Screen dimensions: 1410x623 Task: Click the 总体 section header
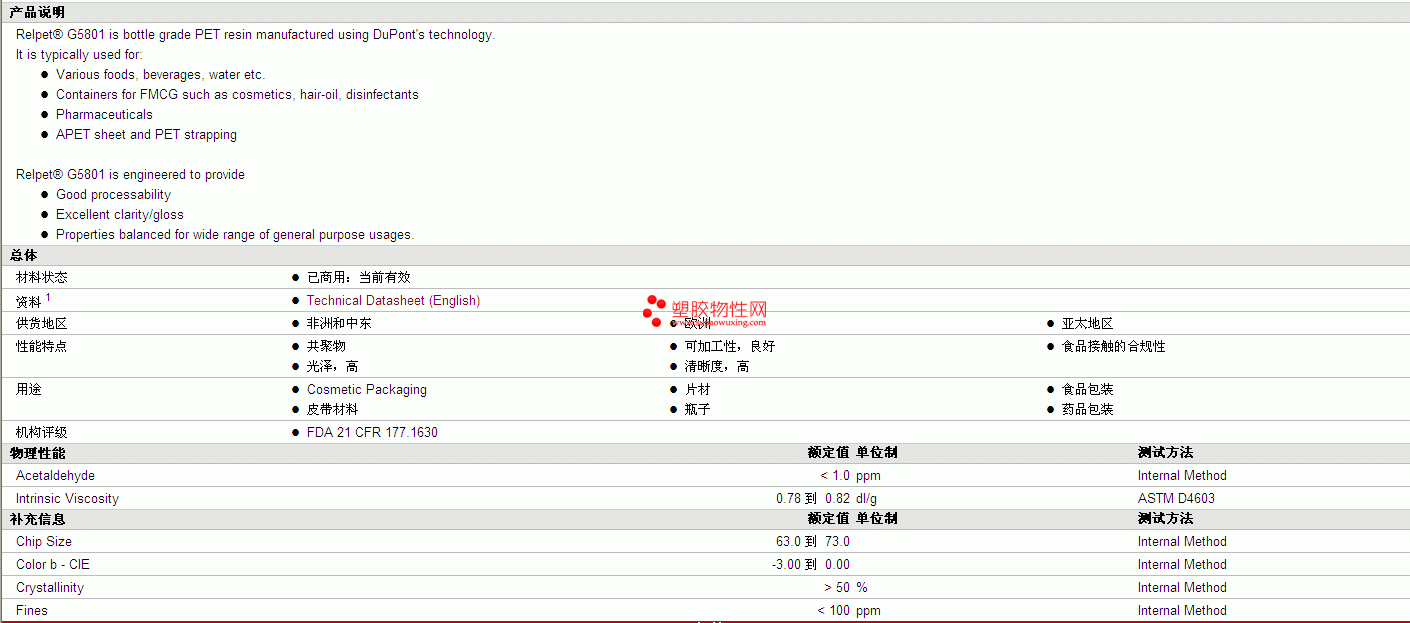pos(24,256)
